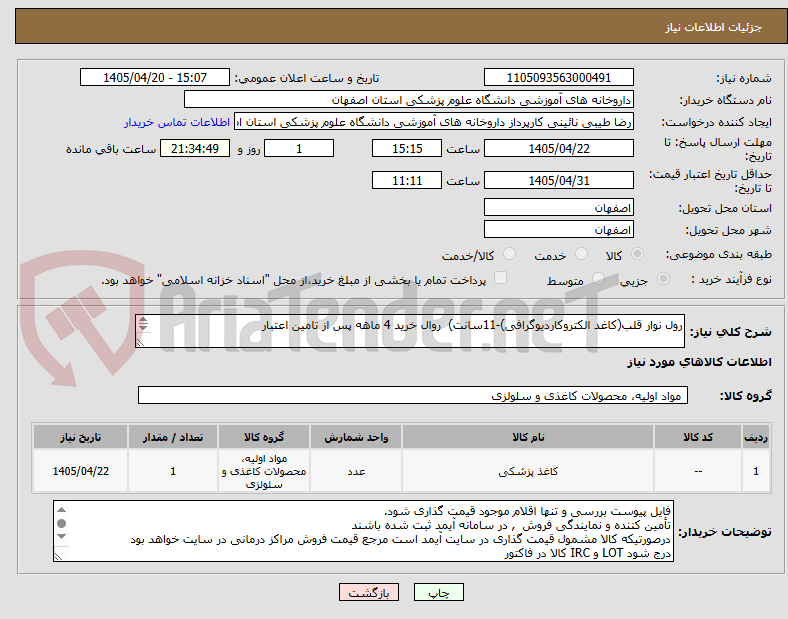Click resize handle of شرح کلی نیاز textarea
The width and height of the screenshot is (788, 619).
click(141, 342)
